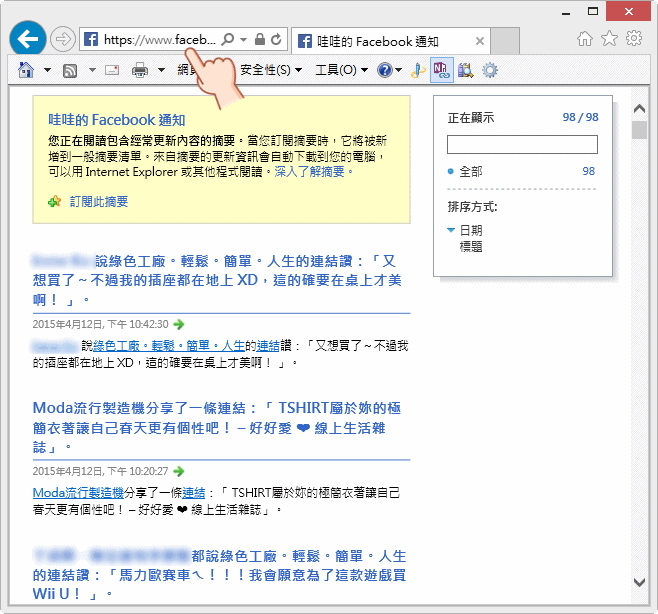Refresh the page
This screenshot has height=614, width=658.
[x=276, y=39]
